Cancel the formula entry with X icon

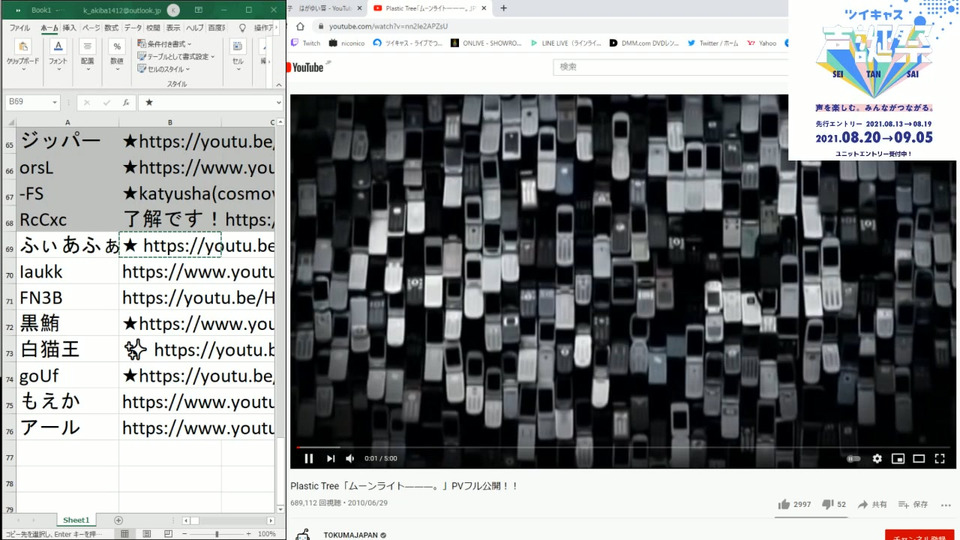[86, 102]
